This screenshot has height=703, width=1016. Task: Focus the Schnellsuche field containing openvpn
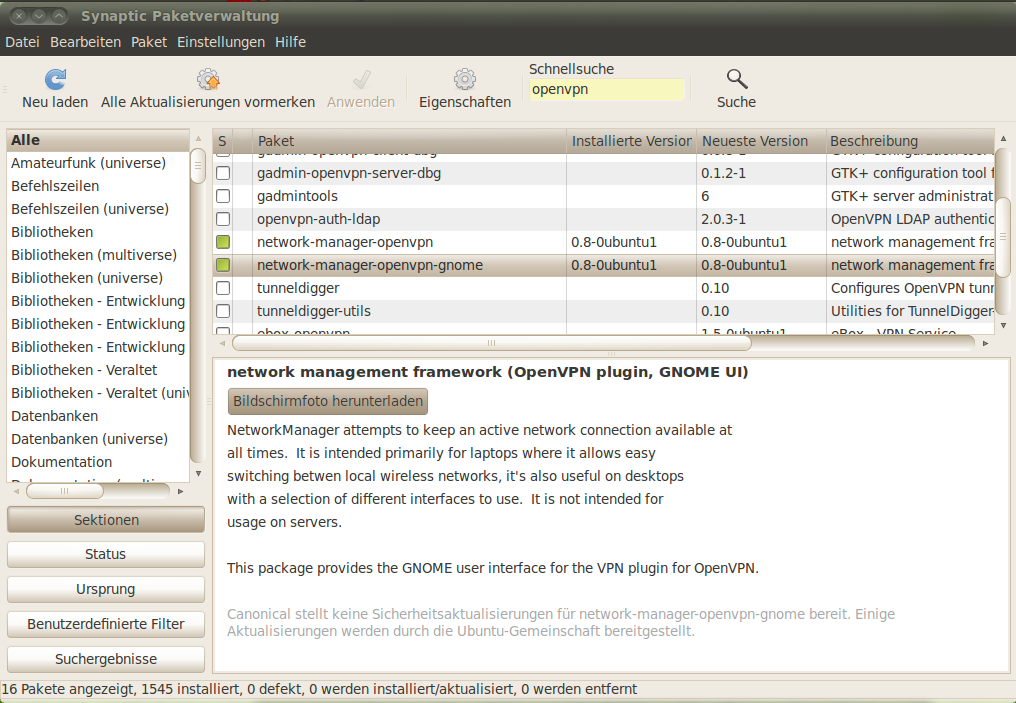coord(606,89)
